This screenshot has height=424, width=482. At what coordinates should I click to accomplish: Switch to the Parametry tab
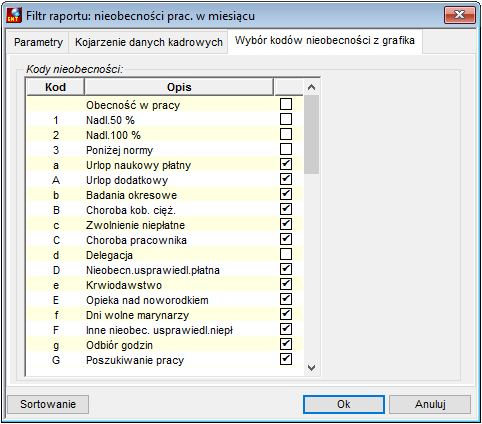click(x=38, y=42)
